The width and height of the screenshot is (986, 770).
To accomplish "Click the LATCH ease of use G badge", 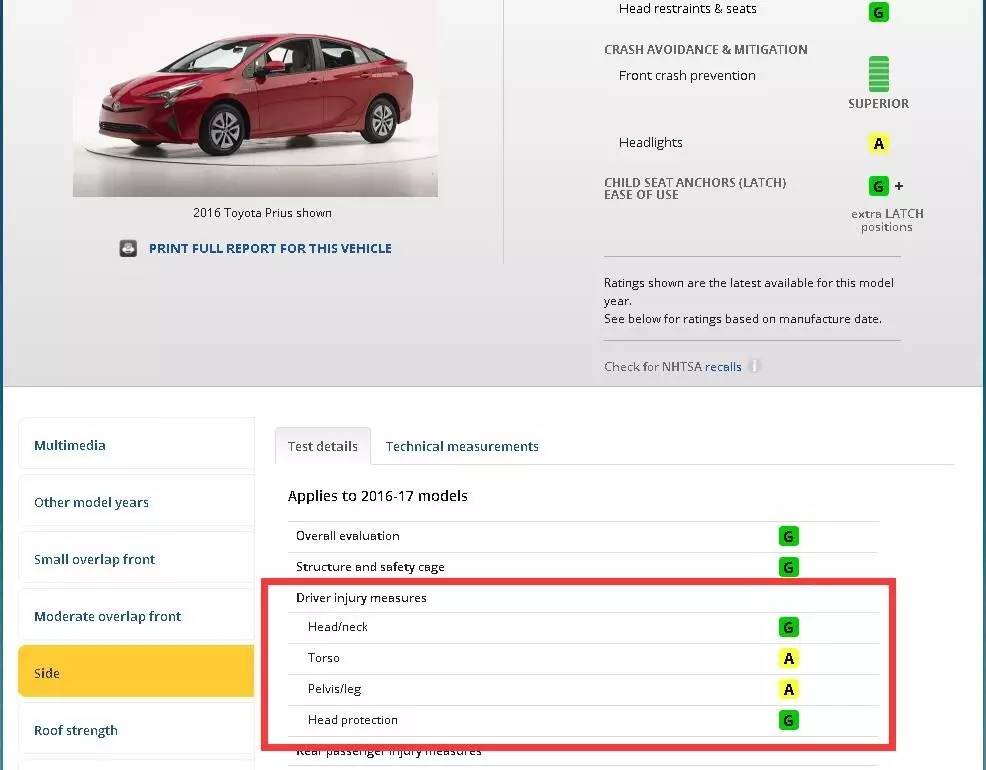I will coord(878,186).
